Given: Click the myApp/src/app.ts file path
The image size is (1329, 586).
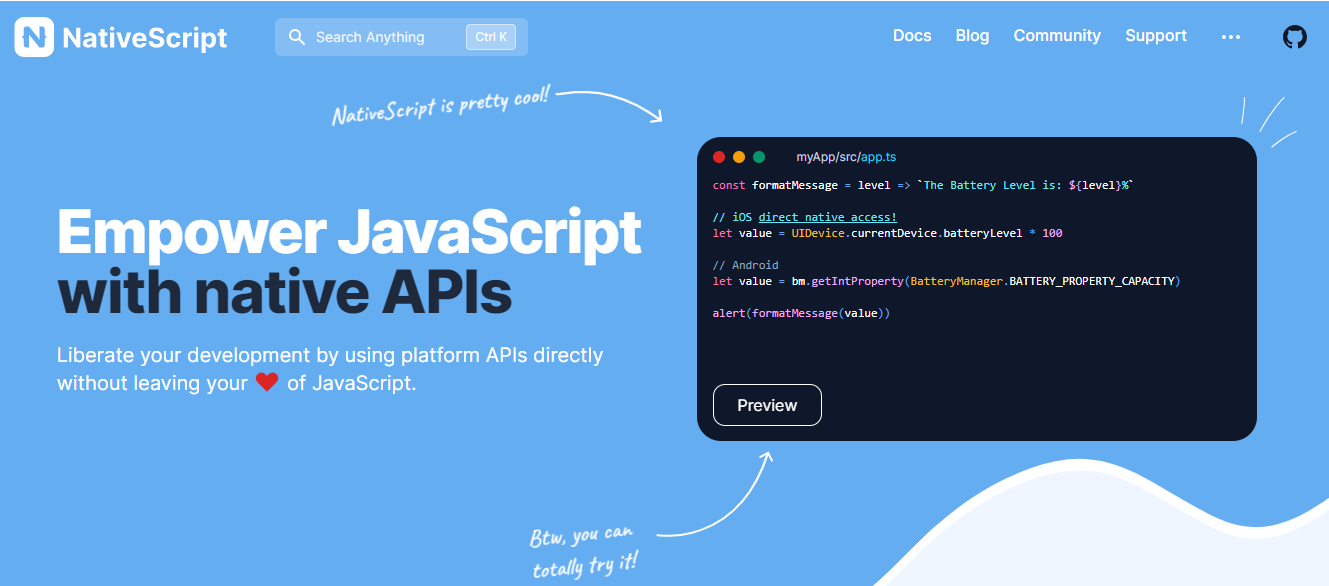Looking at the screenshot, I should click(x=846, y=157).
